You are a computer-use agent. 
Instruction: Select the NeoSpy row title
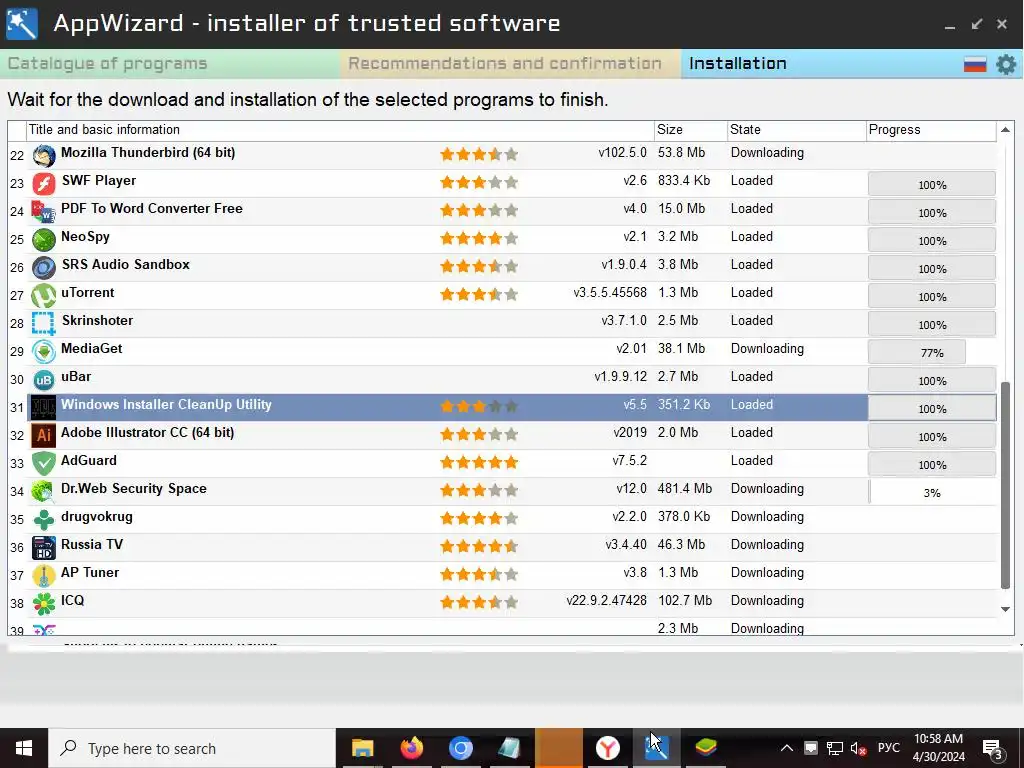coord(85,236)
